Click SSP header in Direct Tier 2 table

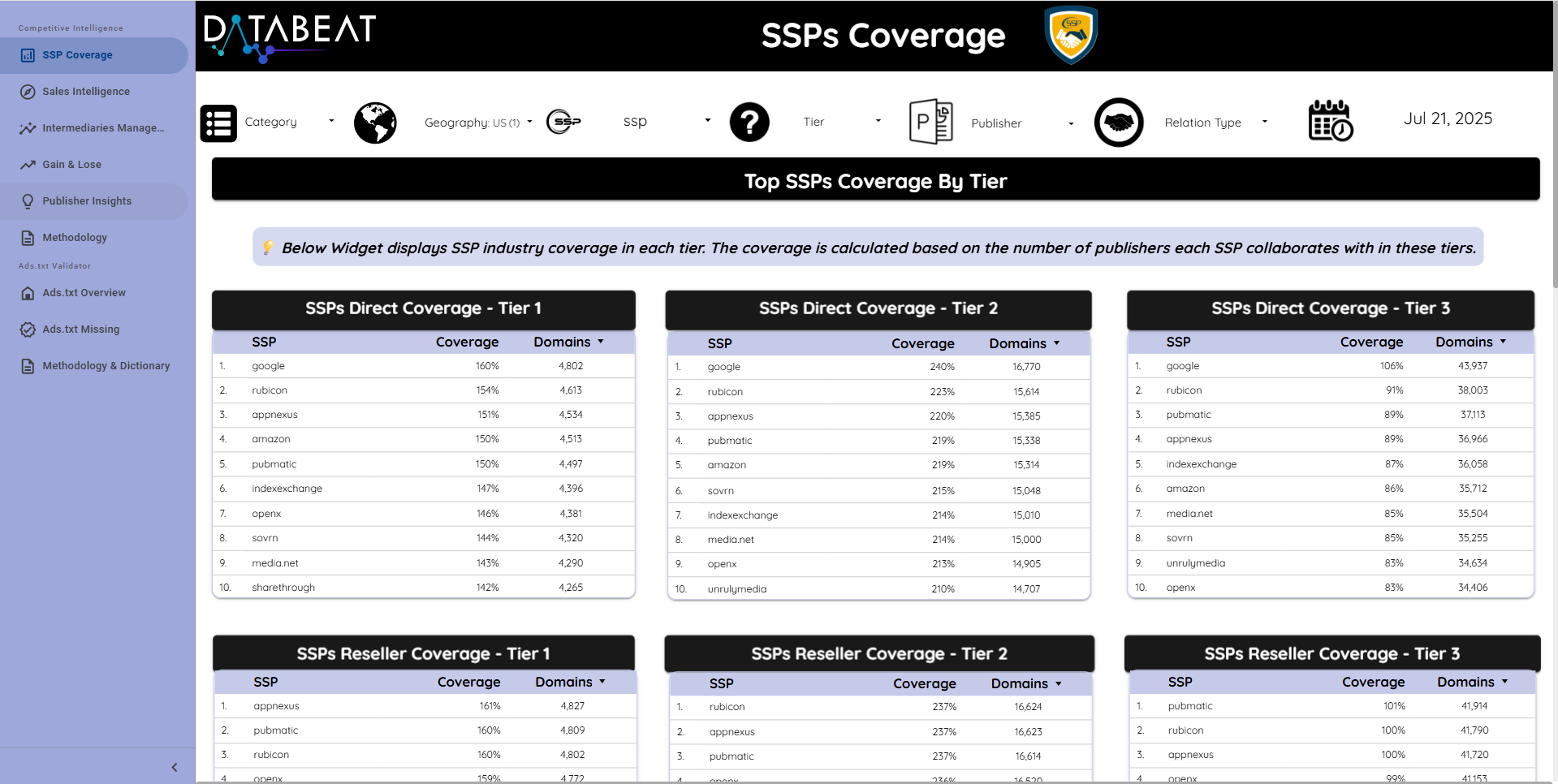(x=719, y=343)
